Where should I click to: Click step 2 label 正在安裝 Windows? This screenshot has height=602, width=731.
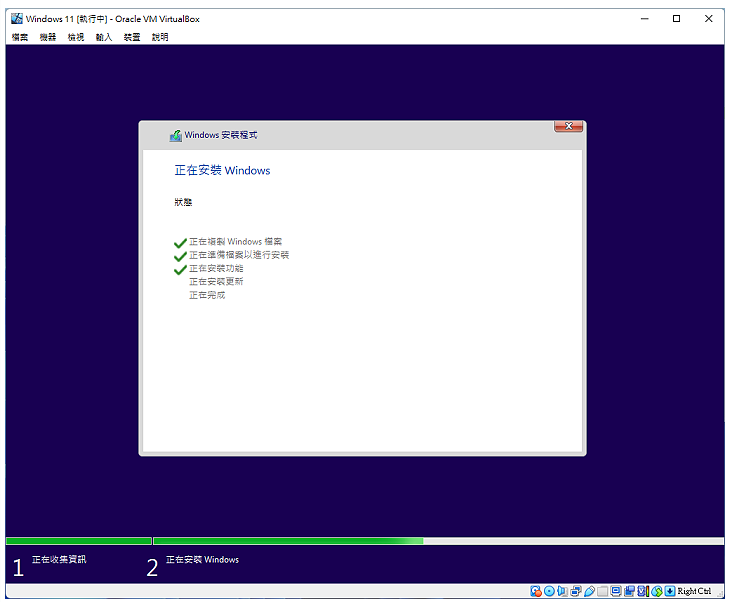click(x=202, y=560)
